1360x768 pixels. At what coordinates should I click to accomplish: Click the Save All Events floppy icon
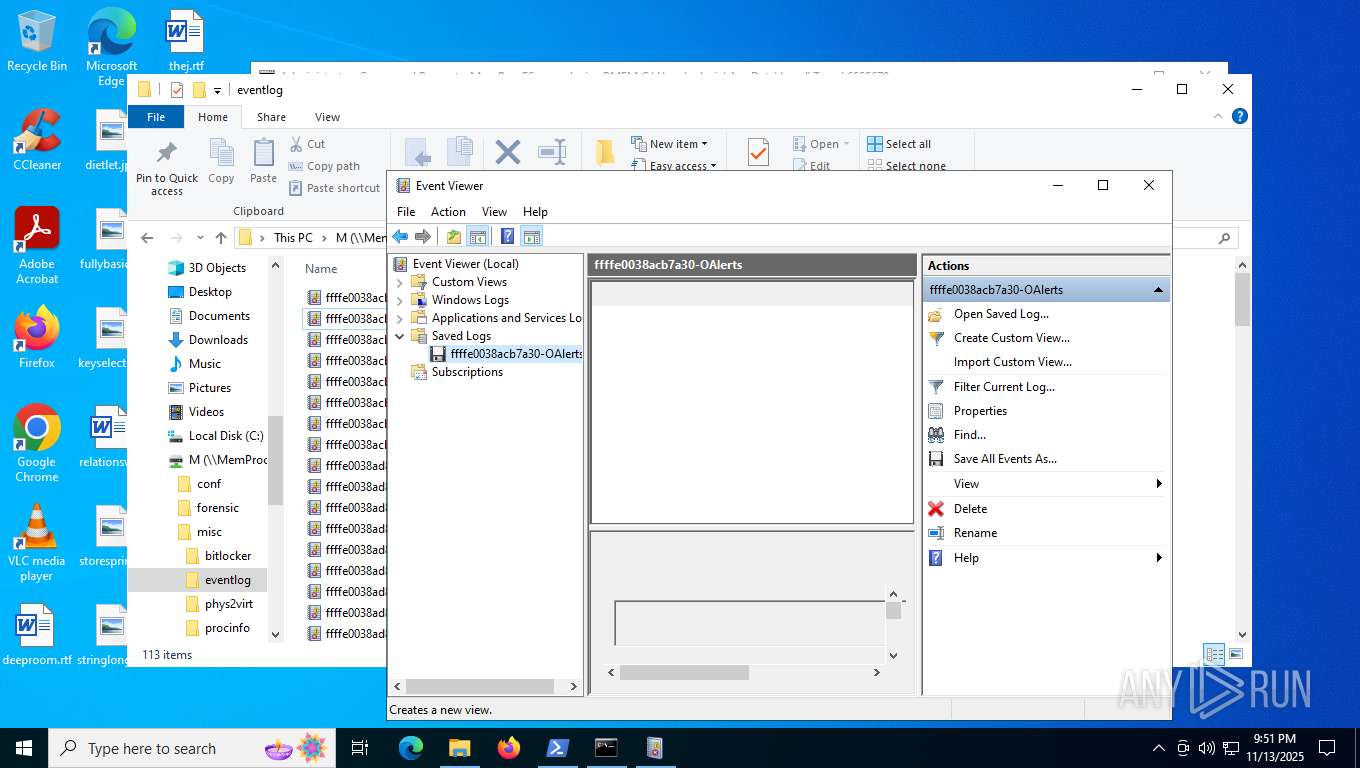pyautogui.click(x=936, y=459)
